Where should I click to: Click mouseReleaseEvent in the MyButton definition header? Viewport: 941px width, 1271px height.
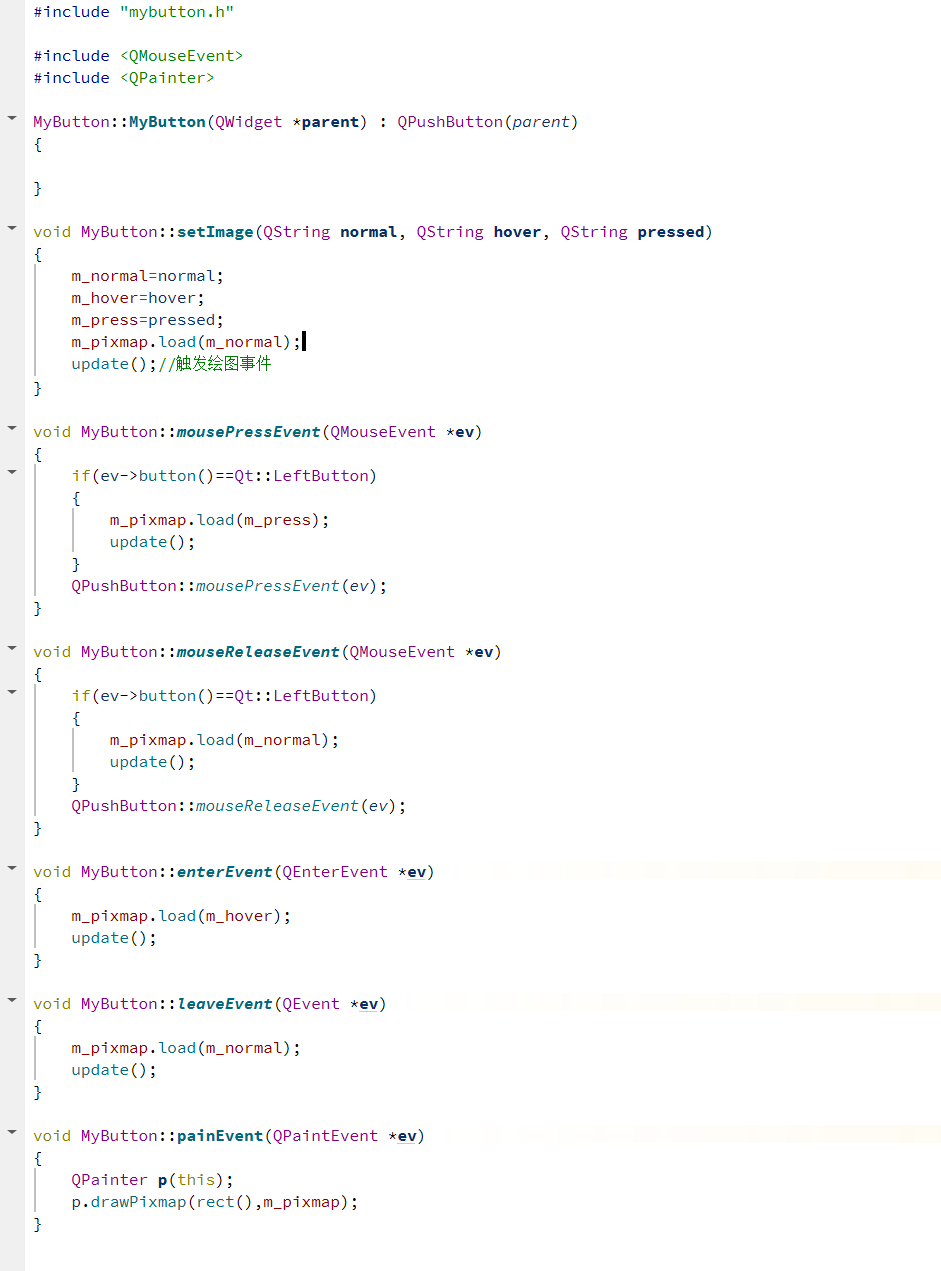coord(259,652)
